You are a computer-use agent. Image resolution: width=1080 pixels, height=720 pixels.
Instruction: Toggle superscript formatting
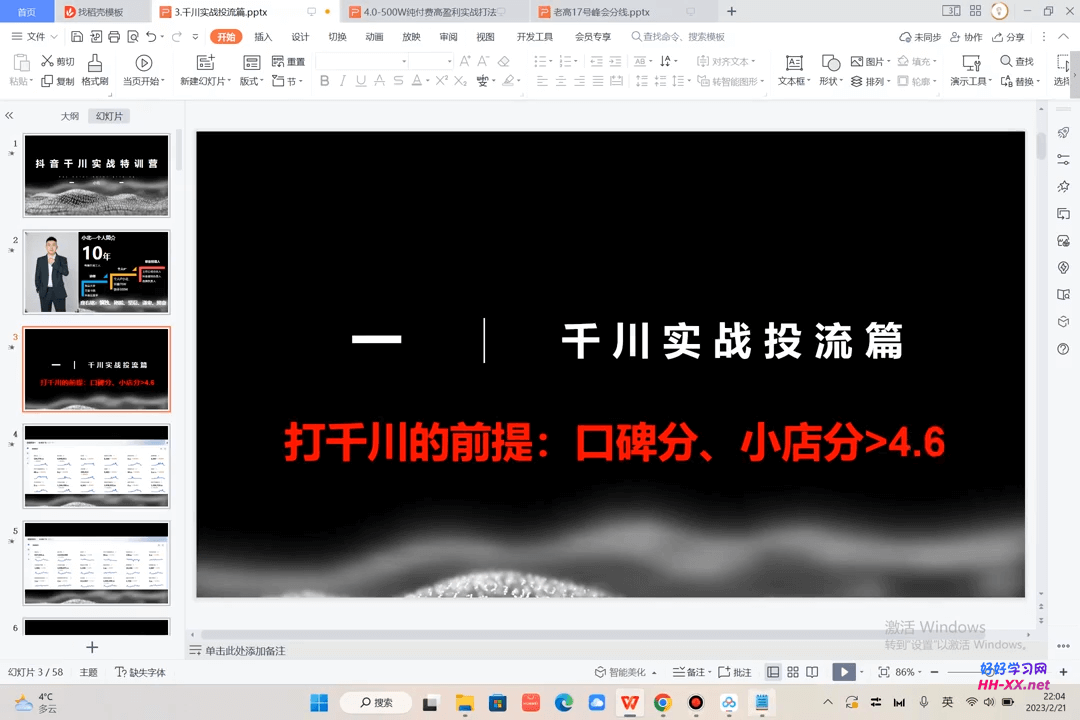(442, 81)
